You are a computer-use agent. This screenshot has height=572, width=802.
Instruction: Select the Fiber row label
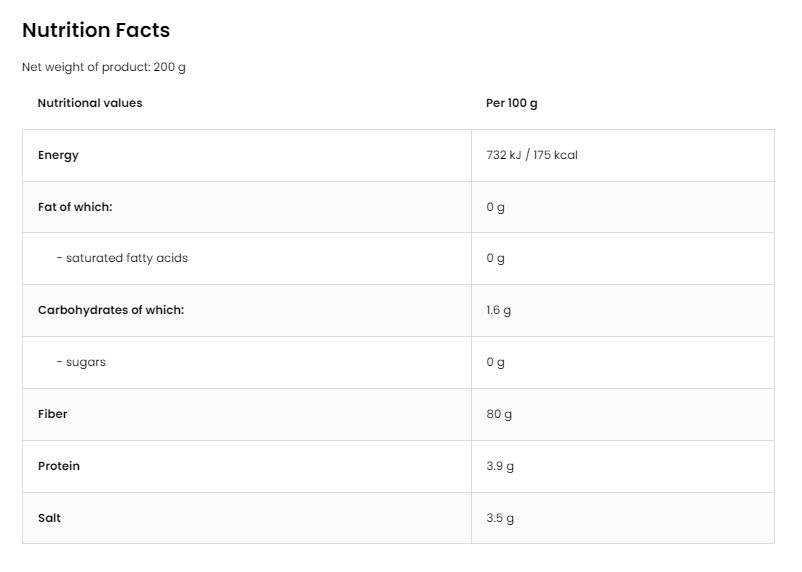click(x=53, y=414)
